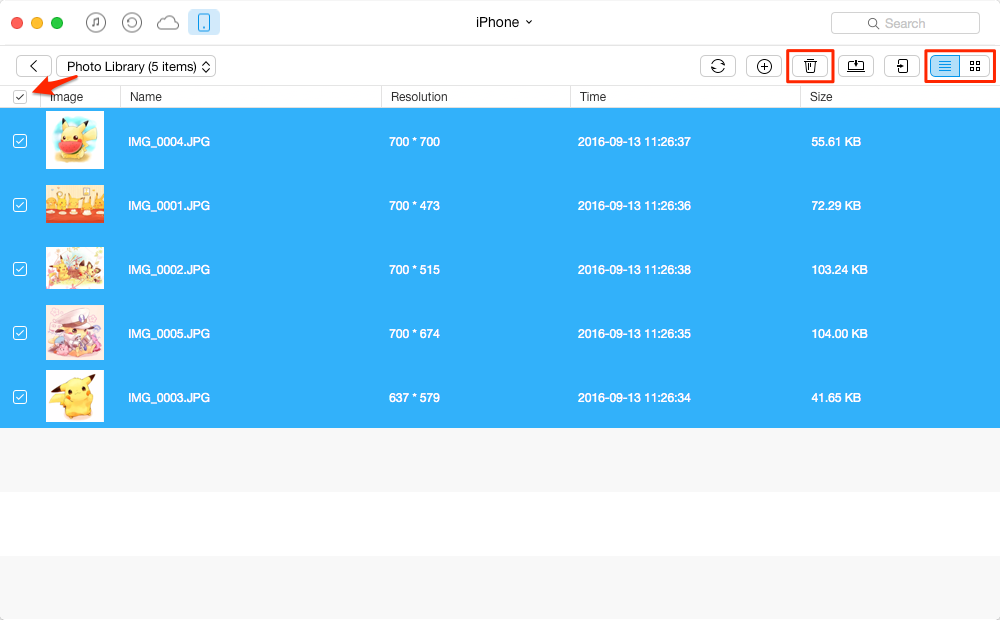Go back with the left chevron button
The height and width of the screenshot is (620, 1000).
tap(34, 66)
